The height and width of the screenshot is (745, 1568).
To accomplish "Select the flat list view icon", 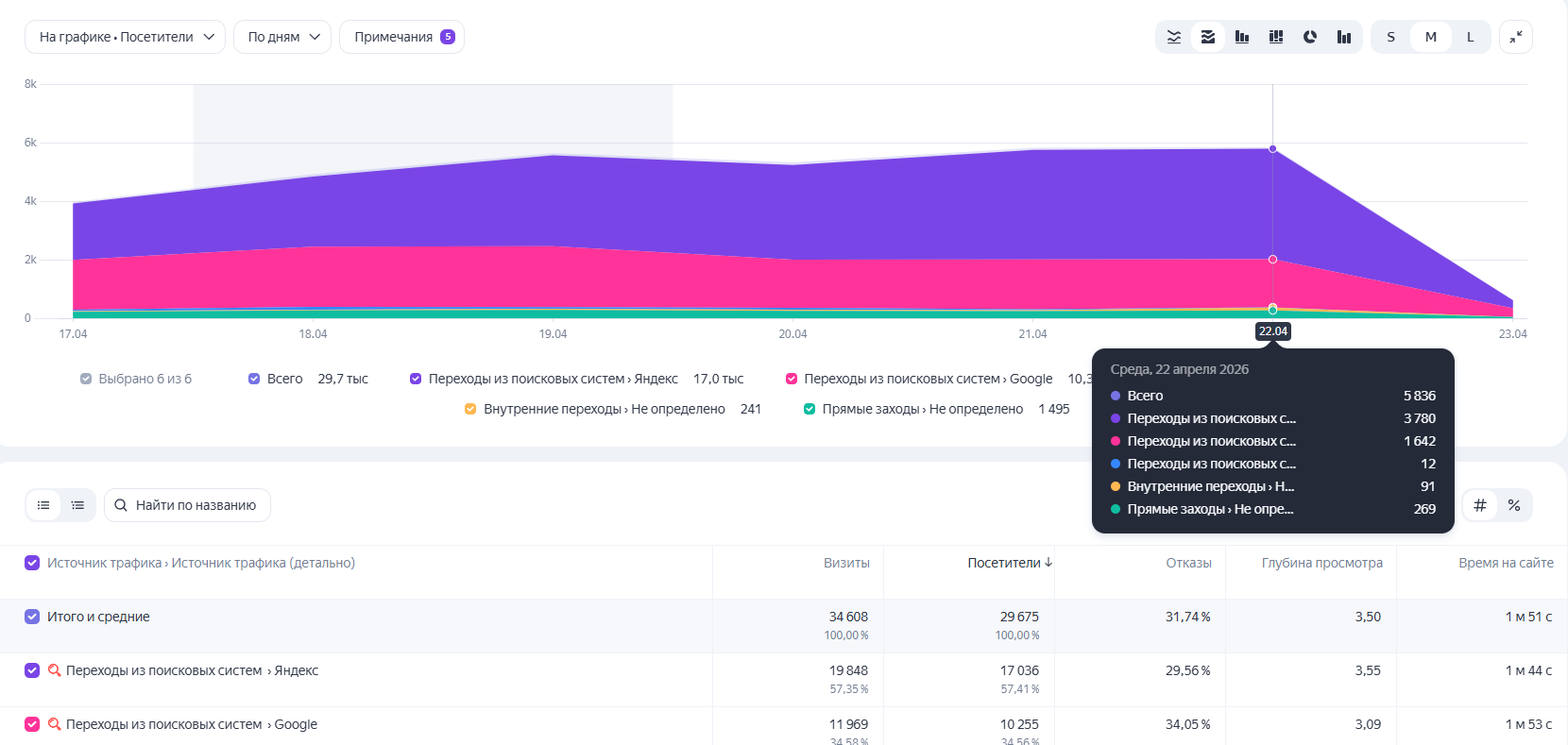I will (43, 505).
